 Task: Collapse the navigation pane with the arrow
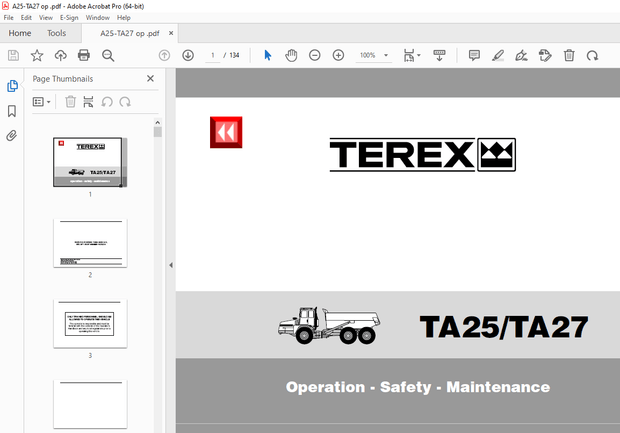pyautogui.click(x=171, y=265)
